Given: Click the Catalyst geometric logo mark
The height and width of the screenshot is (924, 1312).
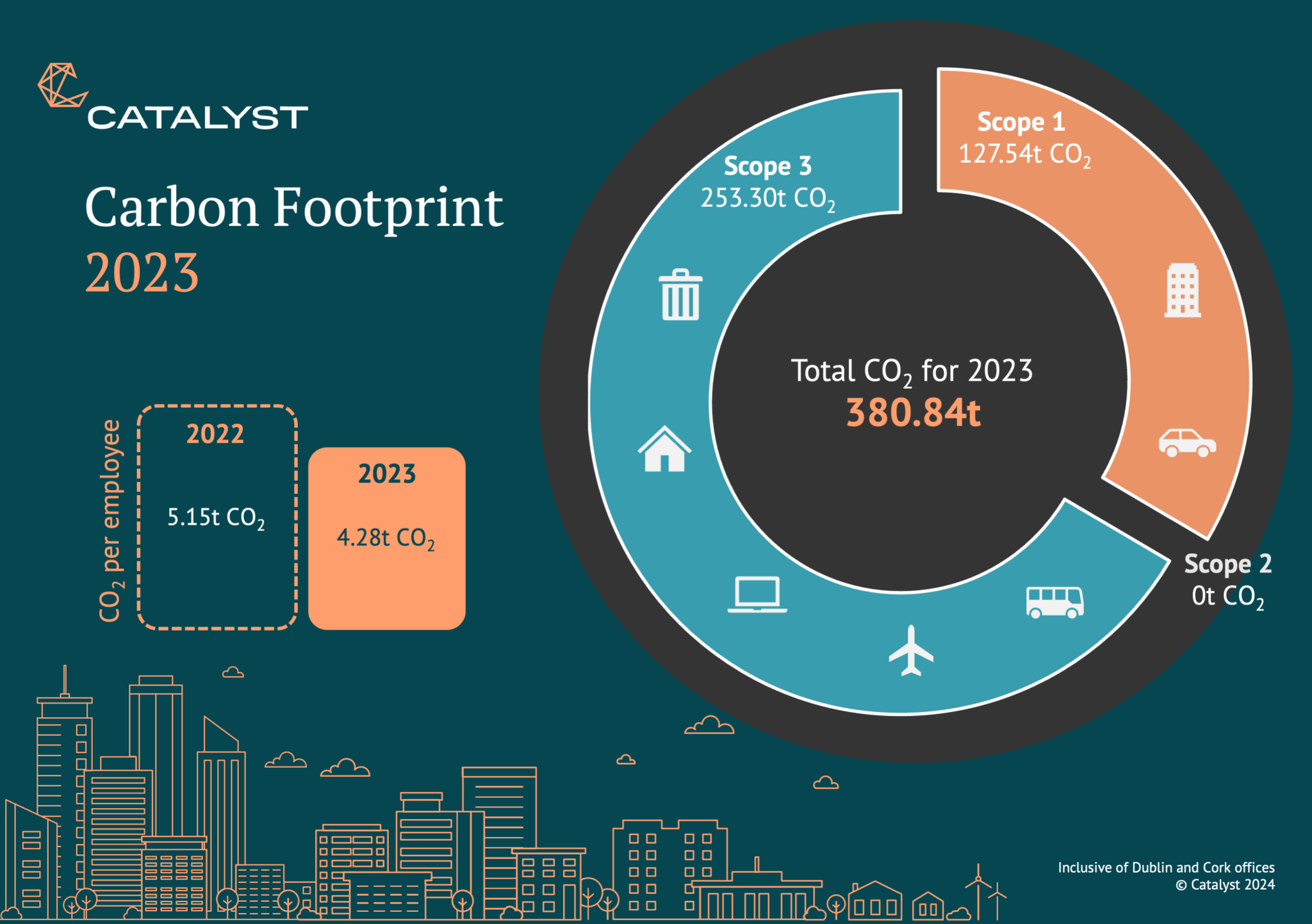Looking at the screenshot, I should tap(61, 85).
